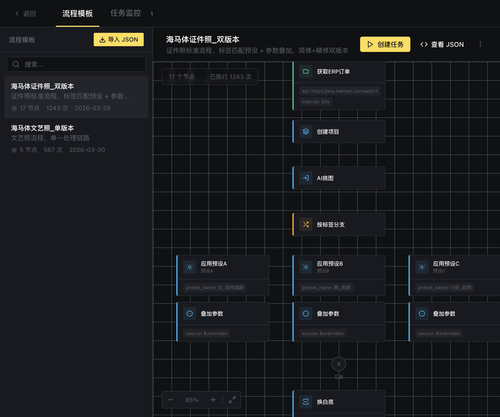This screenshot has height=417, width=500.
Task: Click the preset icon on 应用预设B node
Action: [306, 267]
